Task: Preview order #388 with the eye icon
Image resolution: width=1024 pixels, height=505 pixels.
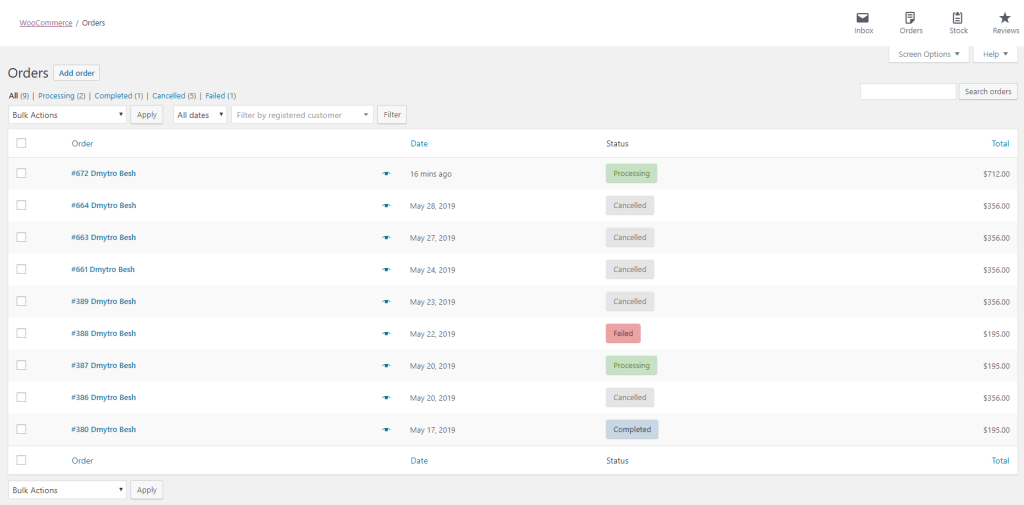Action: 386,334
